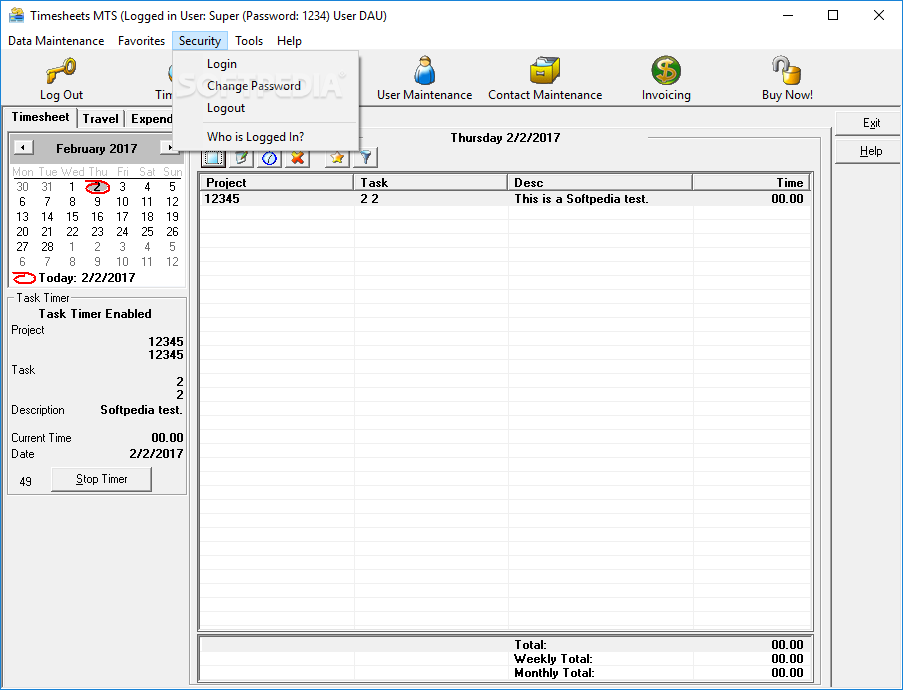Click the Thursday 2/2/2017 heading
Image resolution: width=903 pixels, height=690 pixels.
[x=505, y=138]
